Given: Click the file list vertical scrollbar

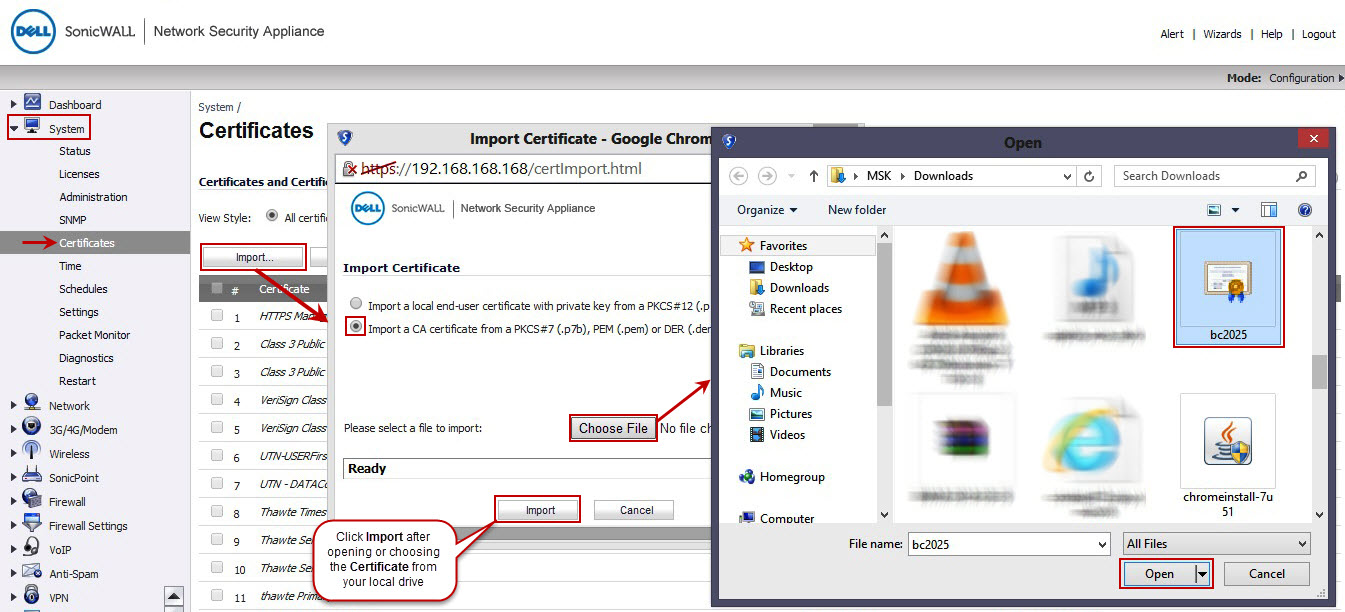Looking at the screenshot, I should pos(1319,374).
